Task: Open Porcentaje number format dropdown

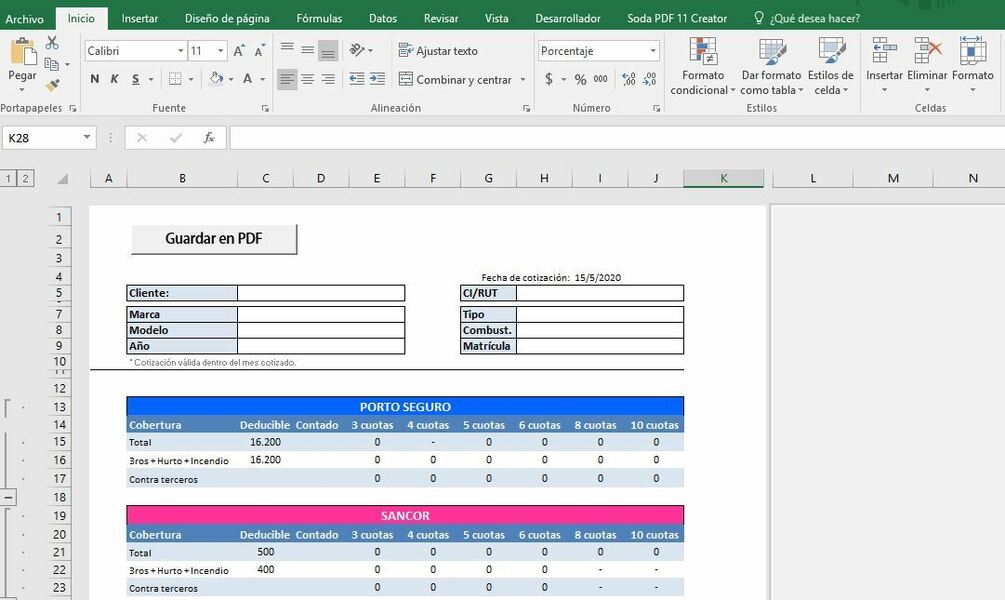Action: (x=652, y=51)
